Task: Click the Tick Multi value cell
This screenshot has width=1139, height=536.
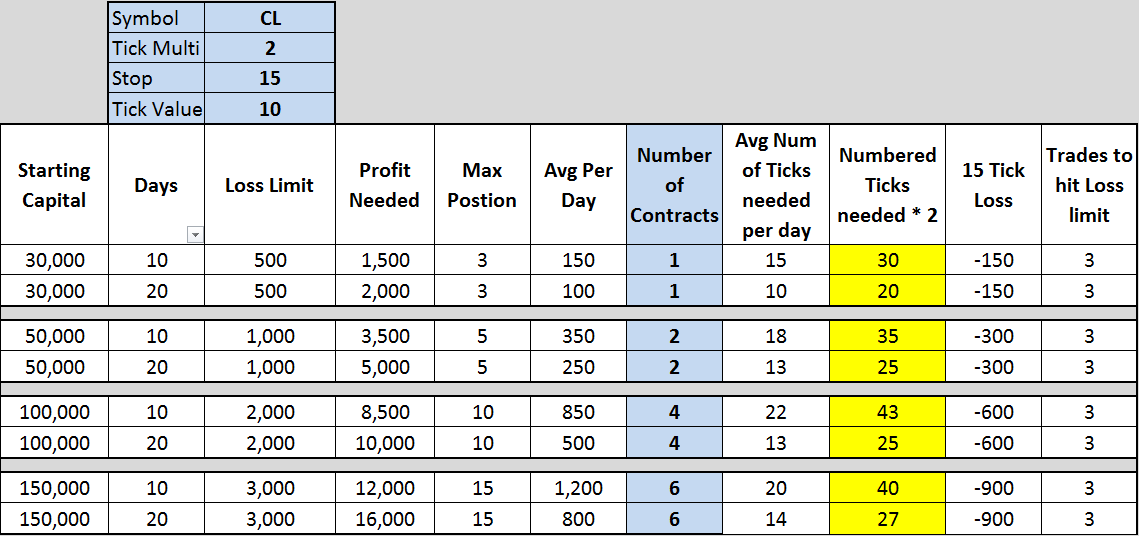Action: tap(270, 49)
